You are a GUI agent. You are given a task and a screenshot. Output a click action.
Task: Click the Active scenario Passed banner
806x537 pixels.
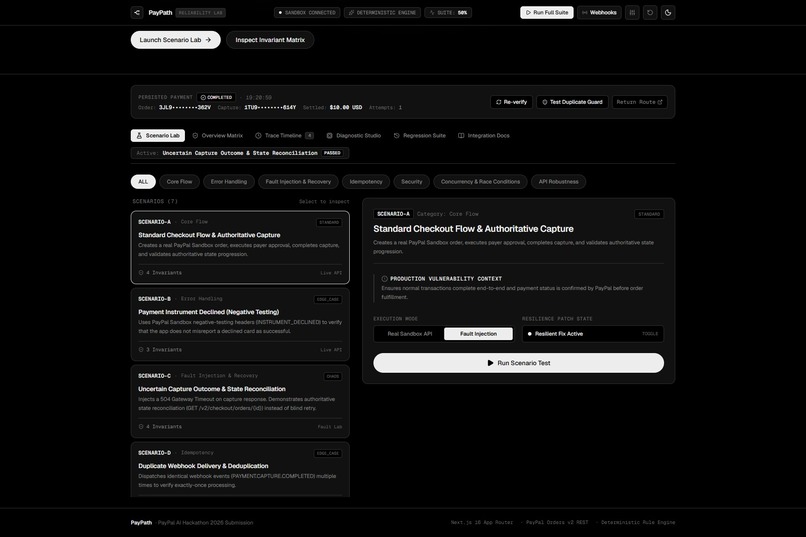[x=240, y=153]
